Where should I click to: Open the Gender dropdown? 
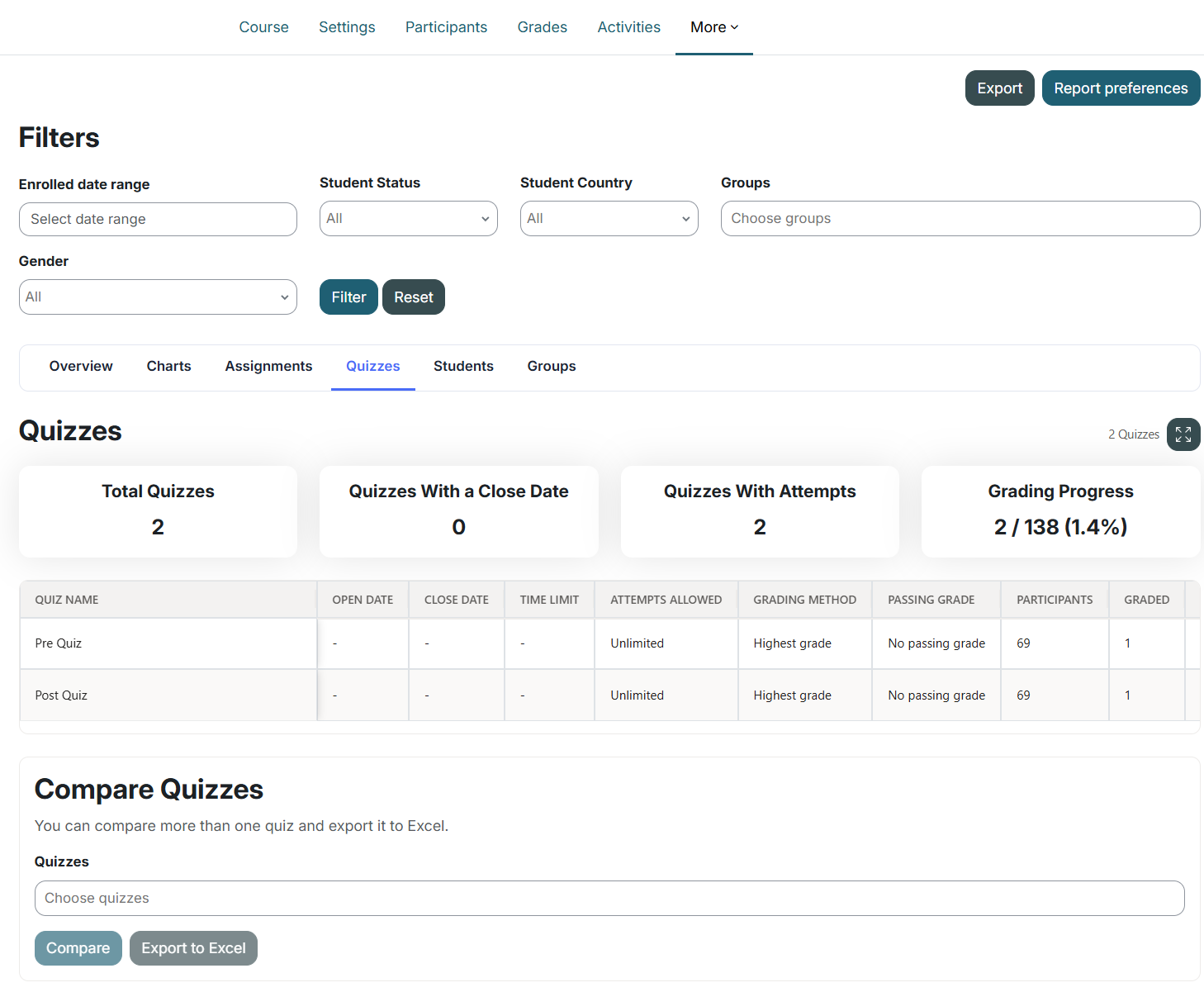[x=158, y=297]
